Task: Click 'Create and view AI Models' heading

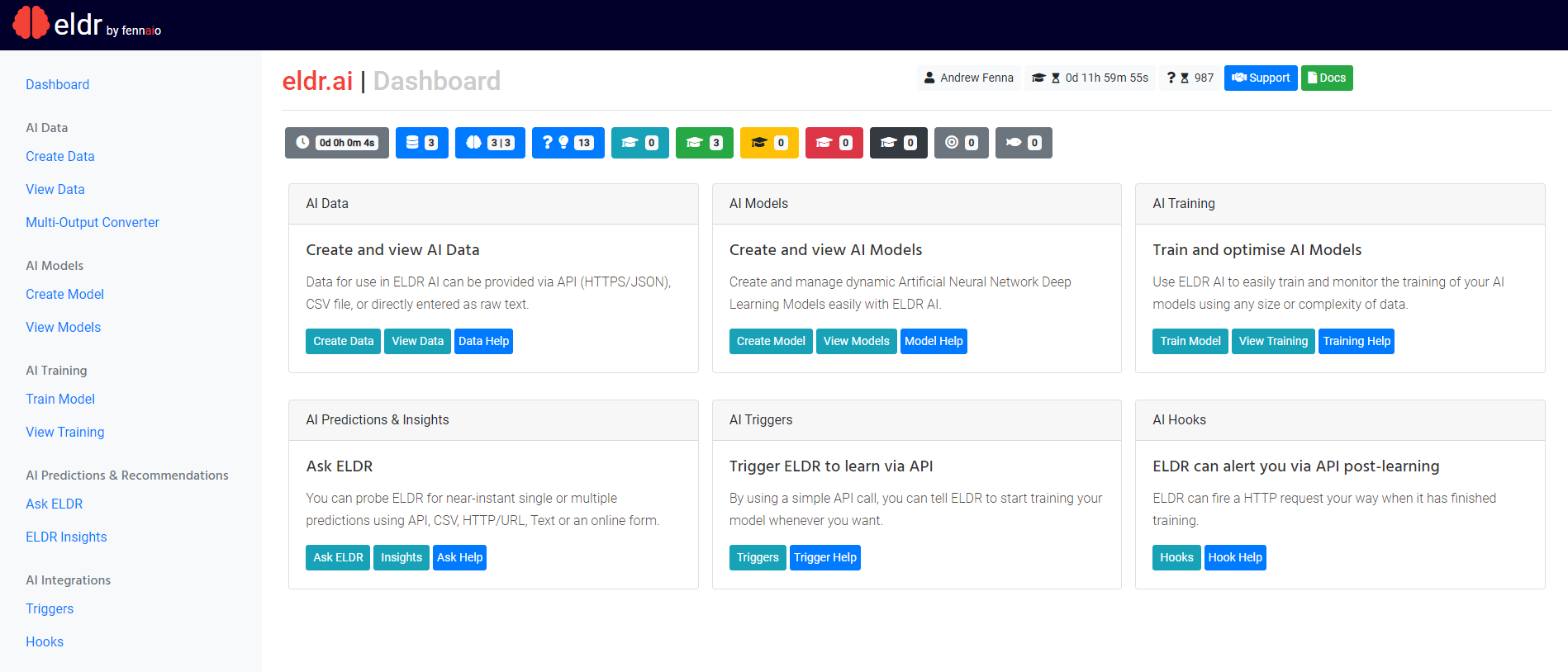Action: pyautogui.click(x=825, y=250)
